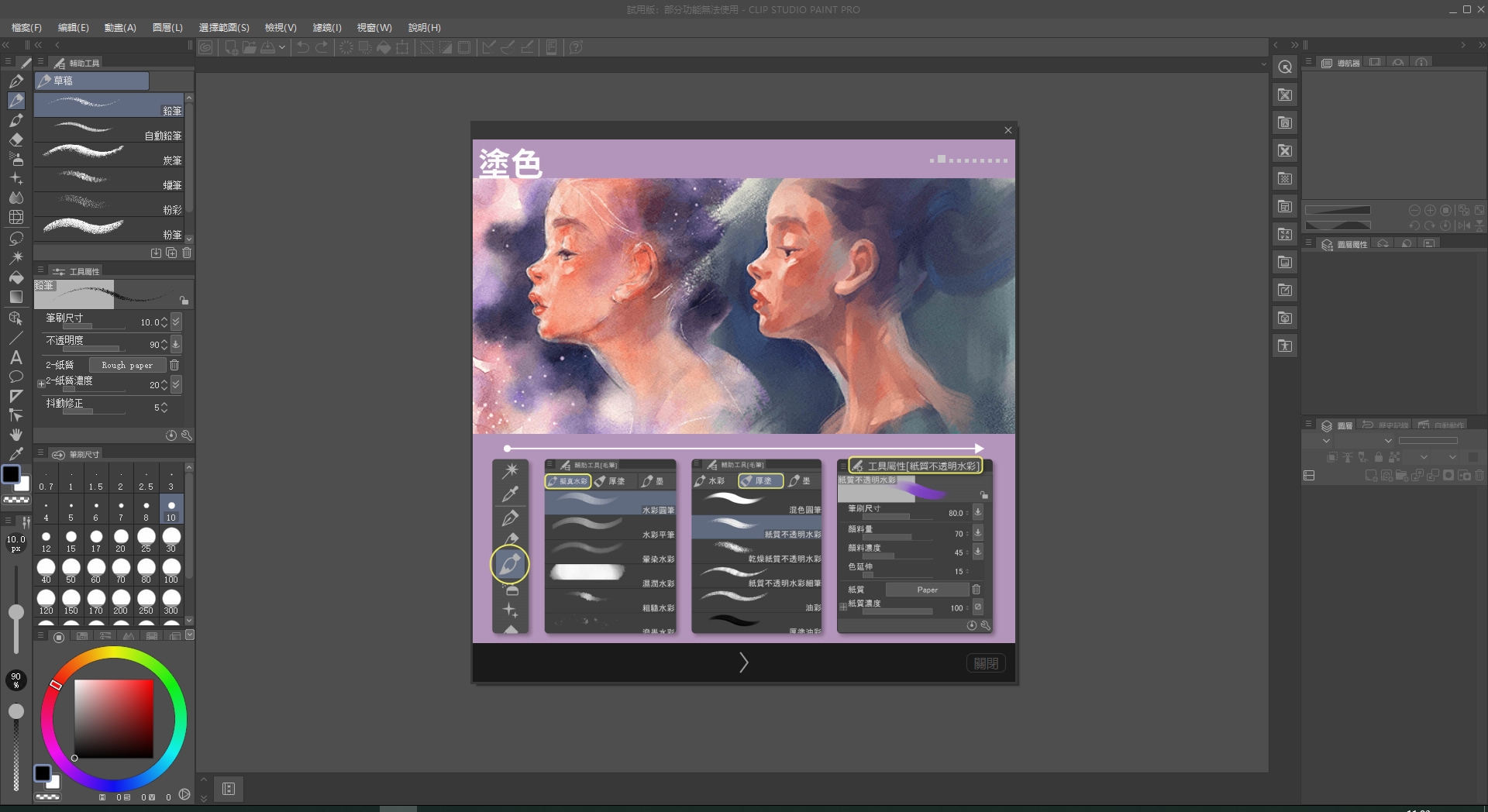1488x812 pixels.
Task: Expand color palette tabs dropdown arrow
Action: (190, 635)
